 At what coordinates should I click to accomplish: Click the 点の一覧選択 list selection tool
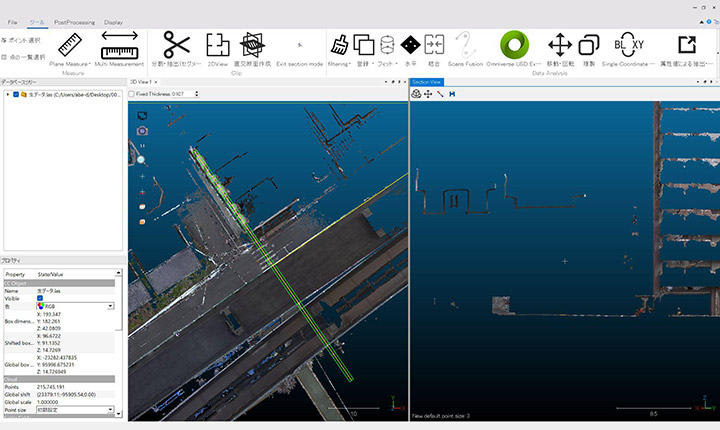click(23, 57)
